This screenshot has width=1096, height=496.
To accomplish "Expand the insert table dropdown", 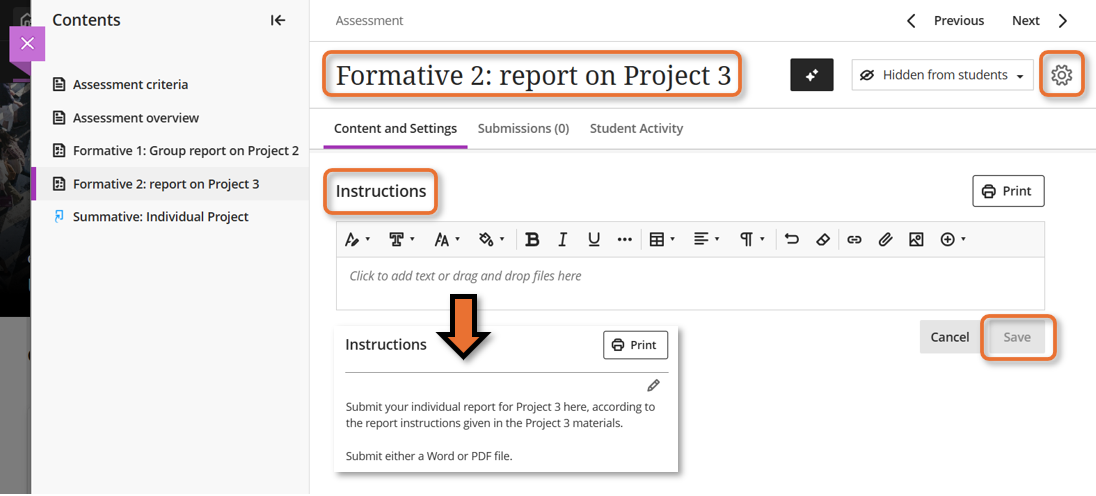I will tap(662, 240).
